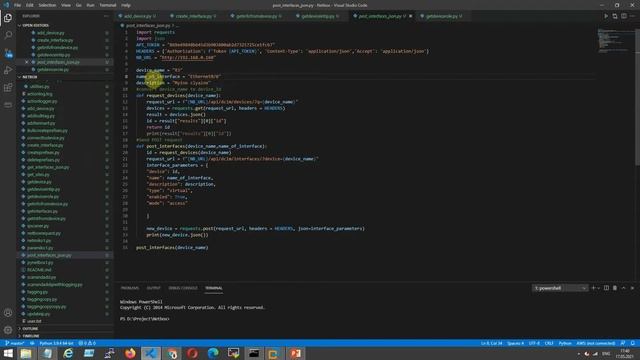Click the synchronize changes icon in status bar
This screenshot has height=360, width=640.
point(32,343)
